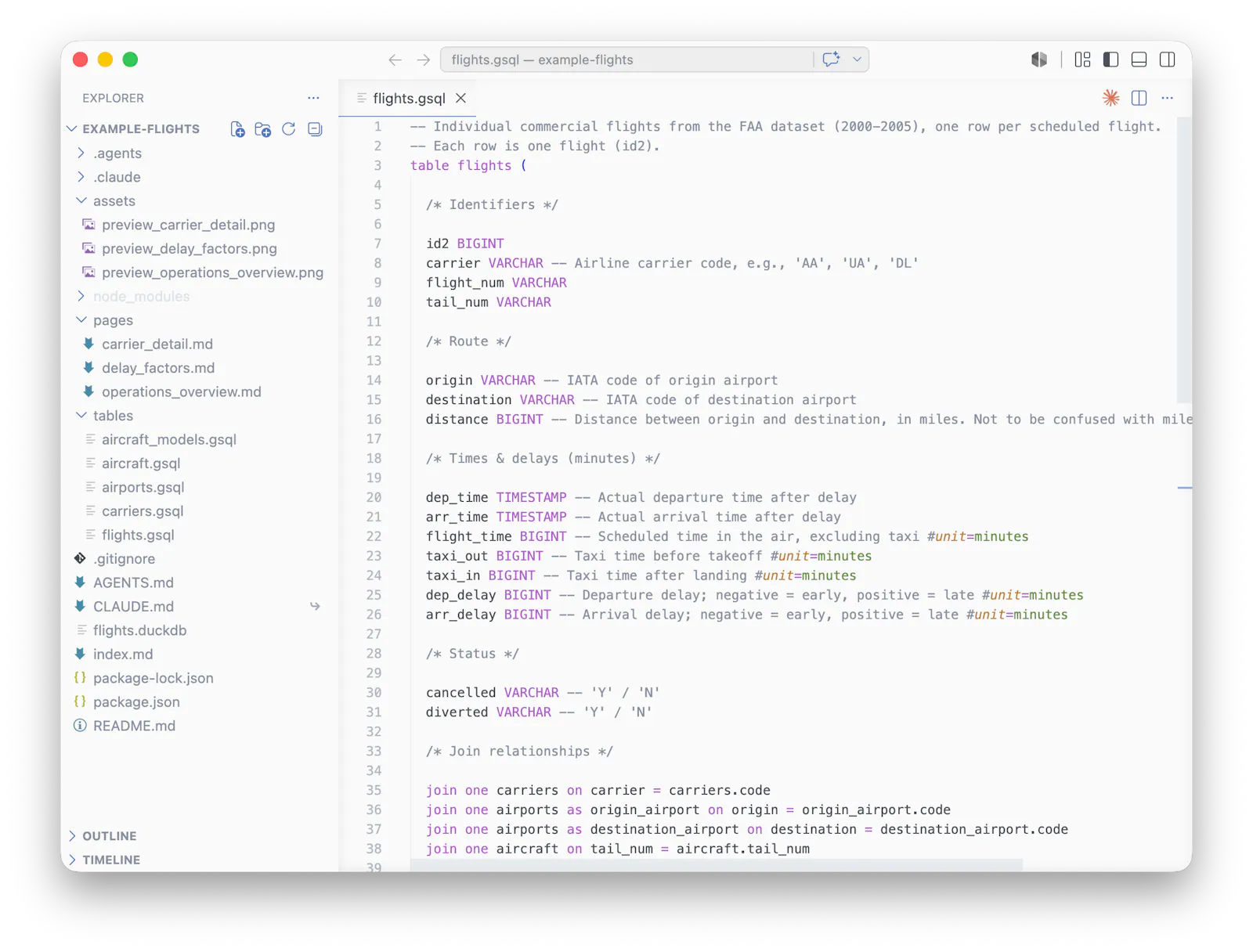Open Customize Layout icon
The width and height of the screenshot is (1253, 952).
1083,59
